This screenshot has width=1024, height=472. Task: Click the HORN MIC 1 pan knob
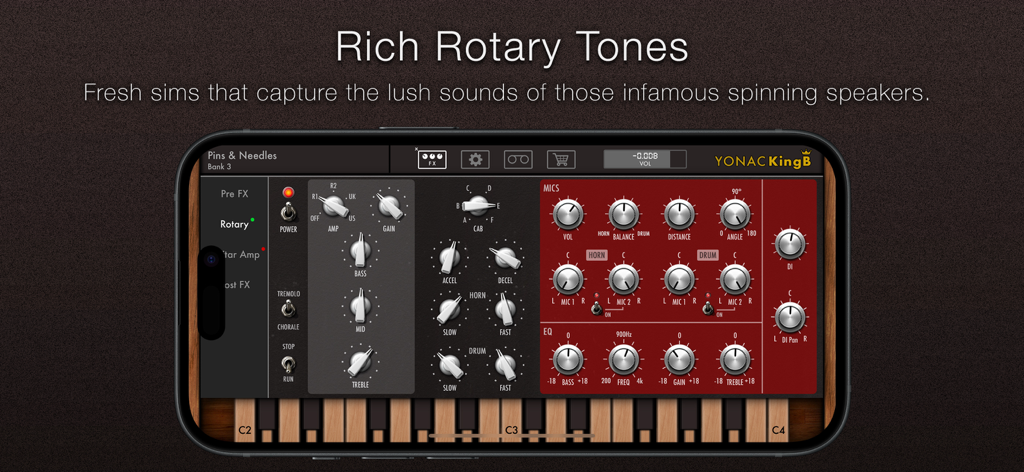[568, 279]
